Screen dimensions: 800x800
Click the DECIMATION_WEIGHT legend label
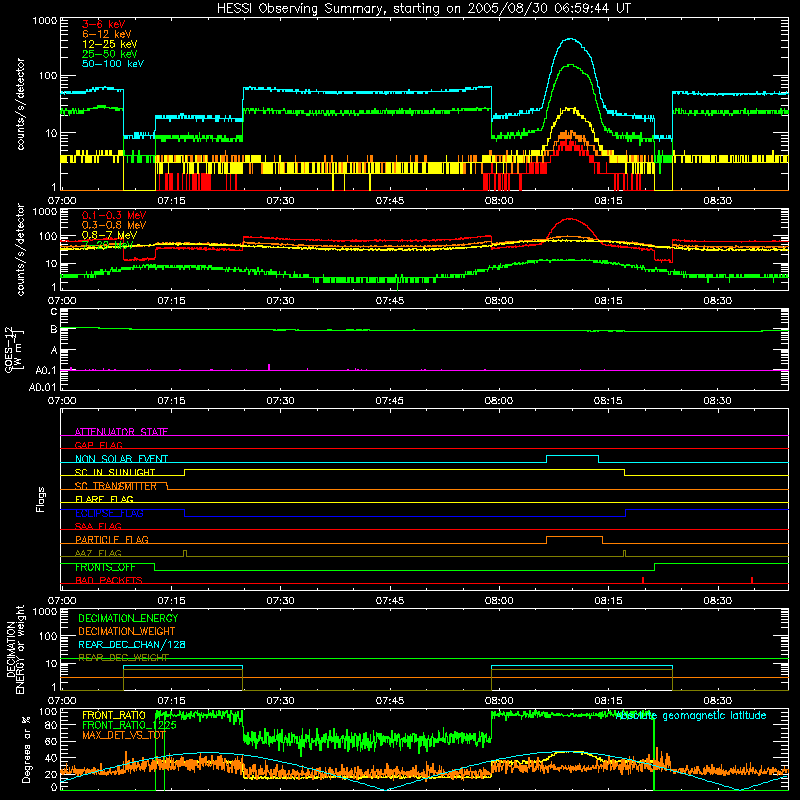click(x=127, y=631)
